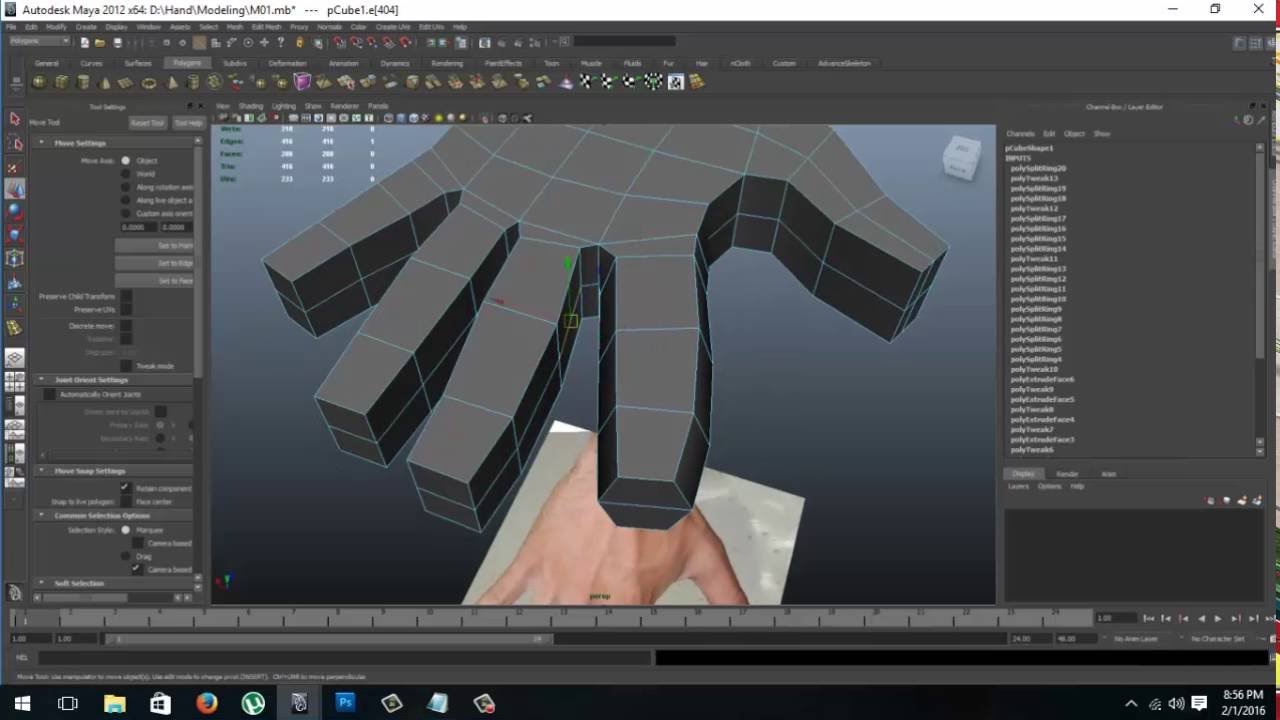Activate the Scale tool in toolbox

point(14,234)
